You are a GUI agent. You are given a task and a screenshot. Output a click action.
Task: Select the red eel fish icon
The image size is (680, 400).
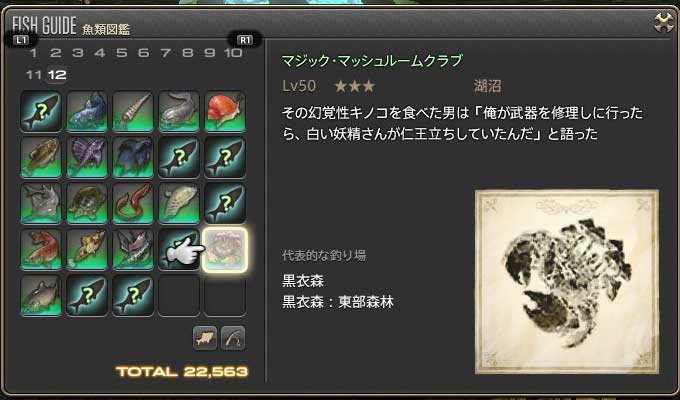point(133,203)
